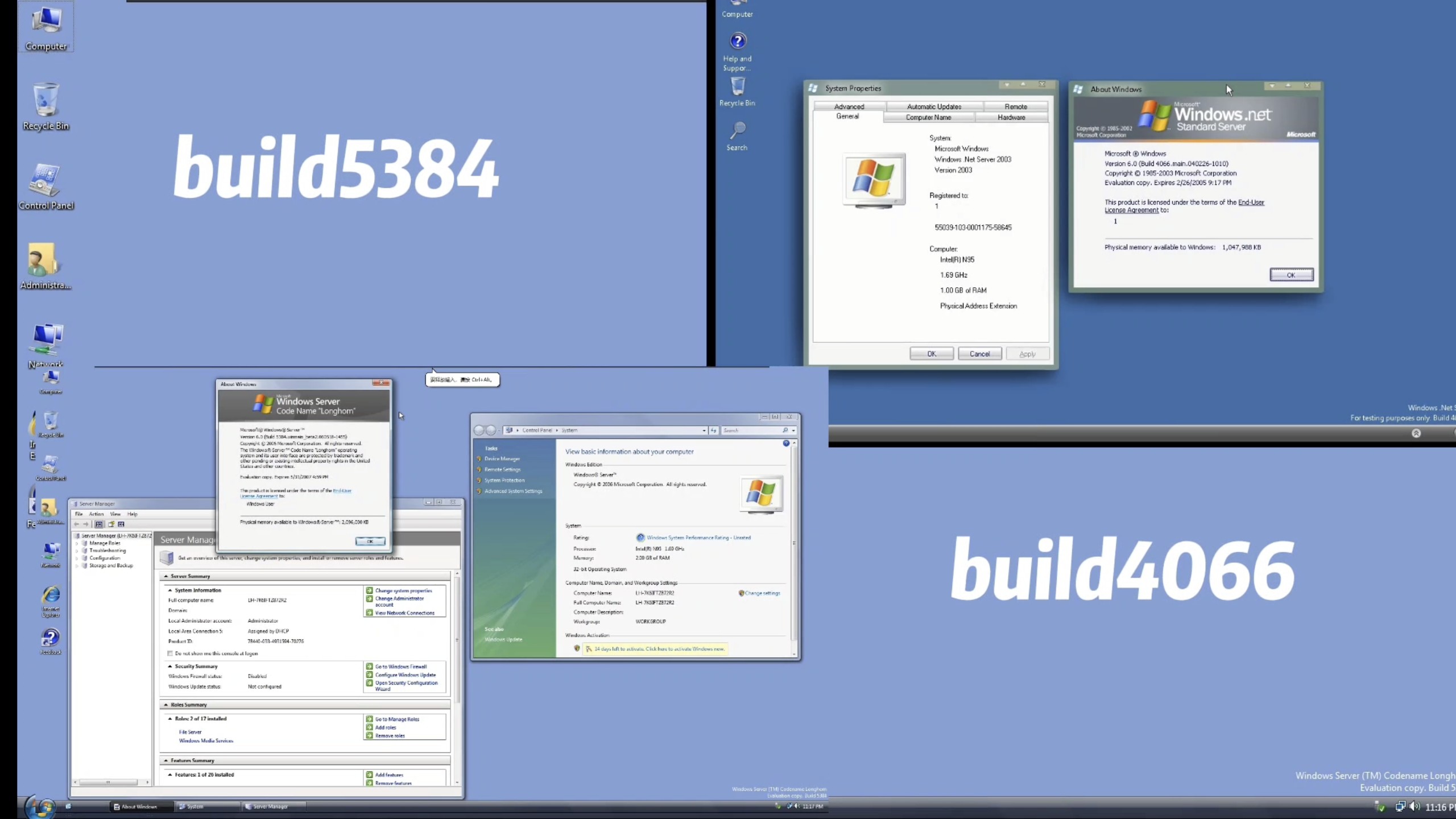This screenshot has width=1456, height=819.
Task: Click the network icon in system tray
Action: 1400,806
